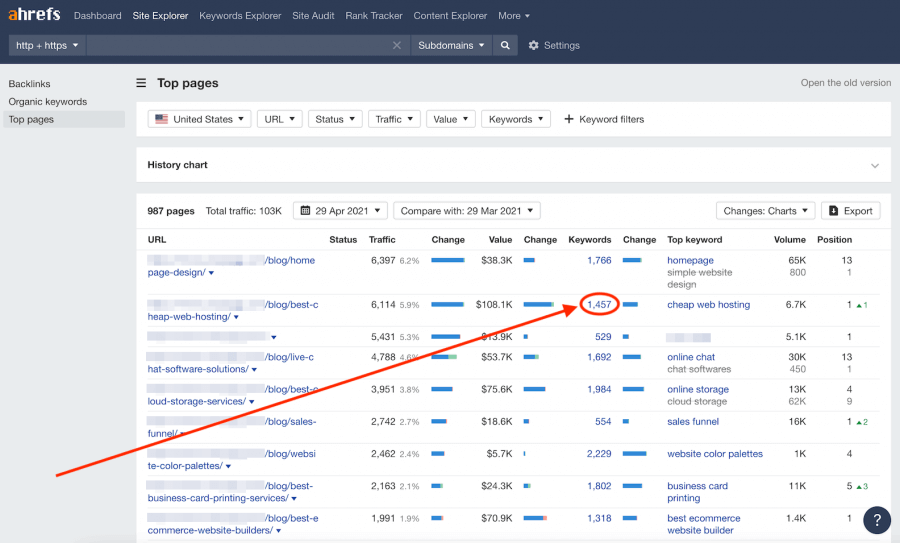Click the calendar icon on 29 Apr 2021
Image resolution: width=900 pixels, height=543 pixels.
point(306,211)
